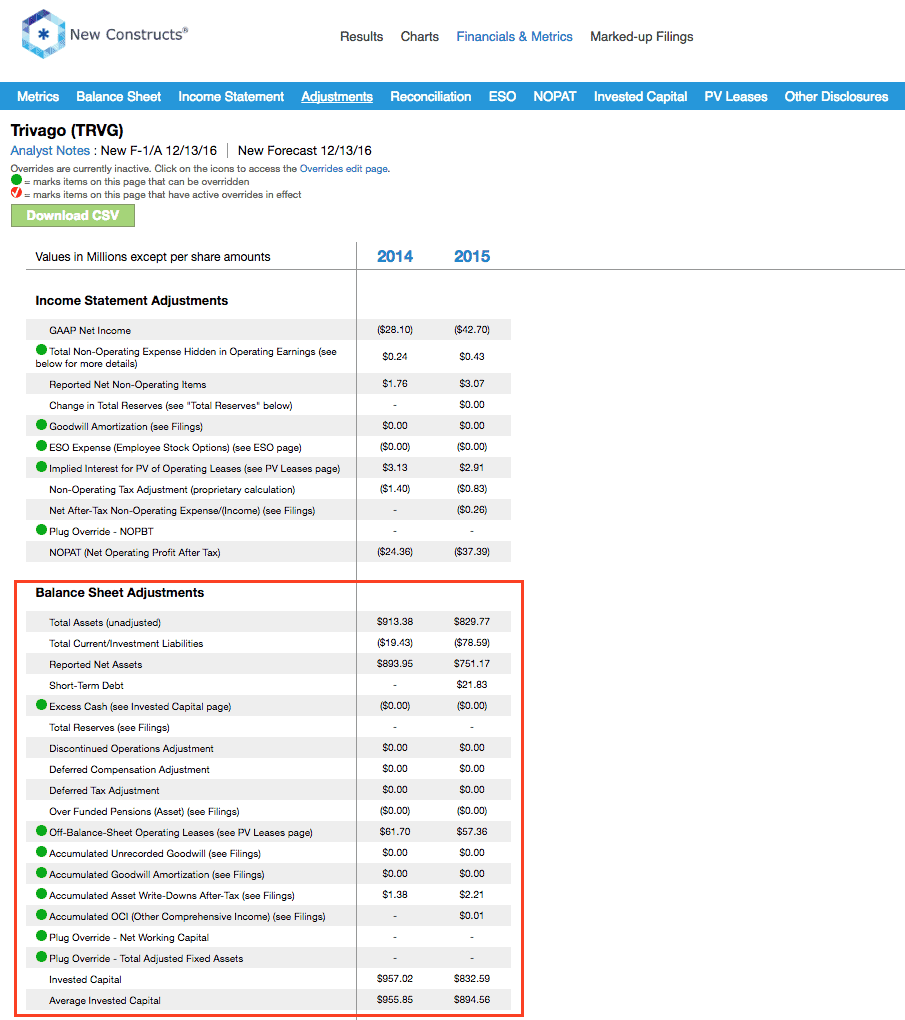Click the Reported Net Assets 2015 value $751.17
The width and height of the screenshot is (905, 1020).
coord(472,664)
